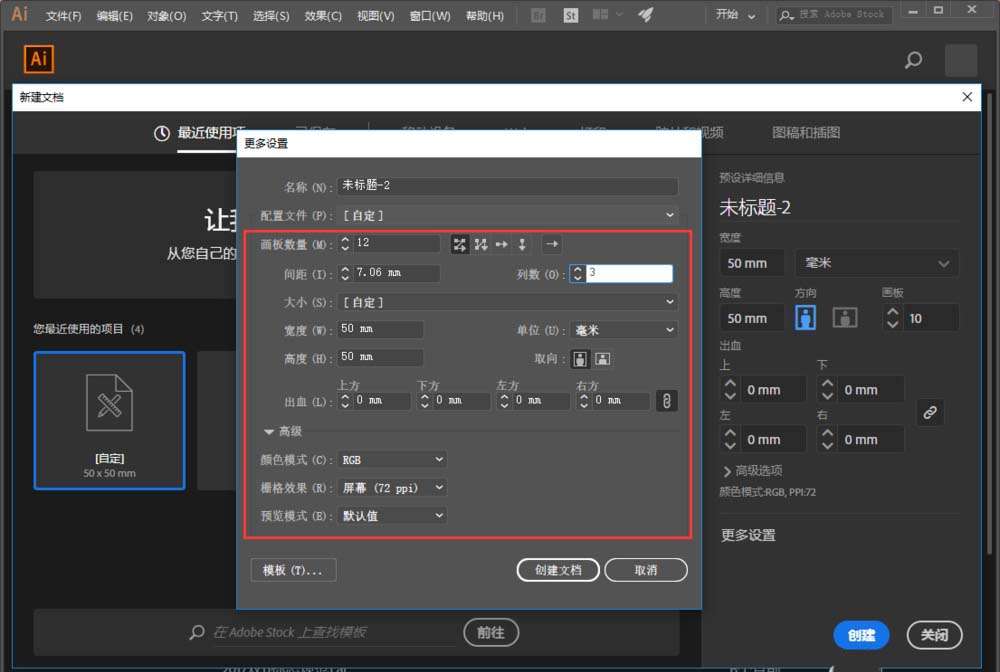The image size is (1000, 672).
Task: Click the user profile box beside the search icon
Action: (x=960, y=60)
